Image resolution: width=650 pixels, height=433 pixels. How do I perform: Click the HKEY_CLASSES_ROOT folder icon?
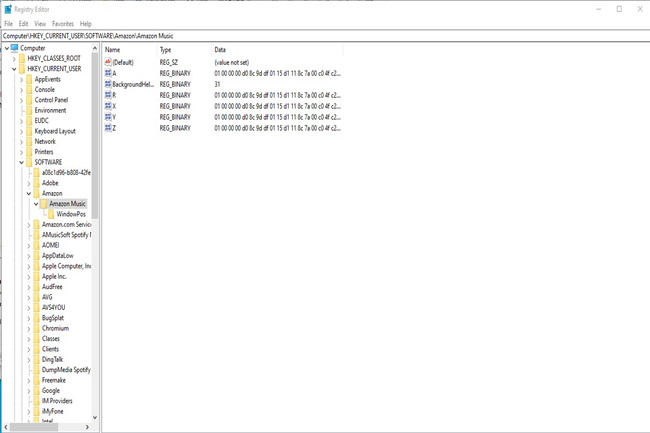22,58
